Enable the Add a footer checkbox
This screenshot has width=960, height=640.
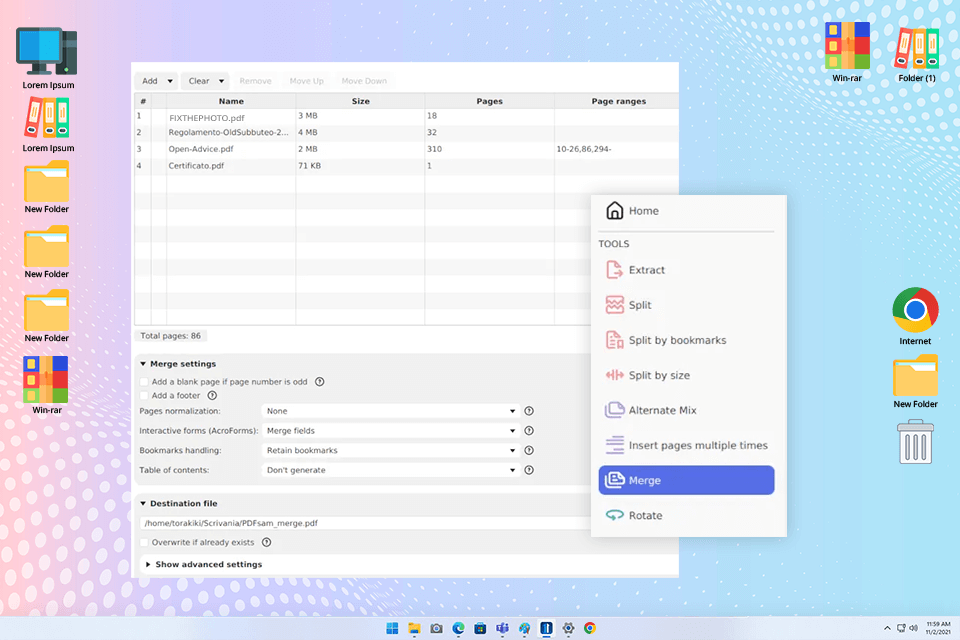click(144, 396)
